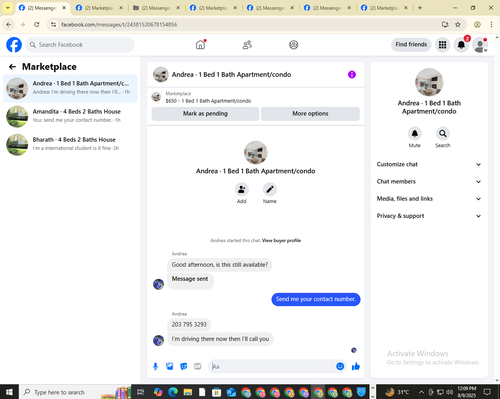Switch to the third Messenger browser tab
Image resolution: width=500 pixels, height=399 pixels.
157,8
